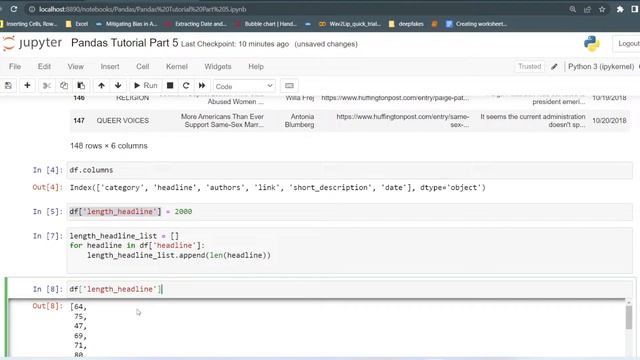Click the Python 3 (ipykernel) kernel indicator
Image resolution: width=640 pixels, height=360 pixels.
601,67
